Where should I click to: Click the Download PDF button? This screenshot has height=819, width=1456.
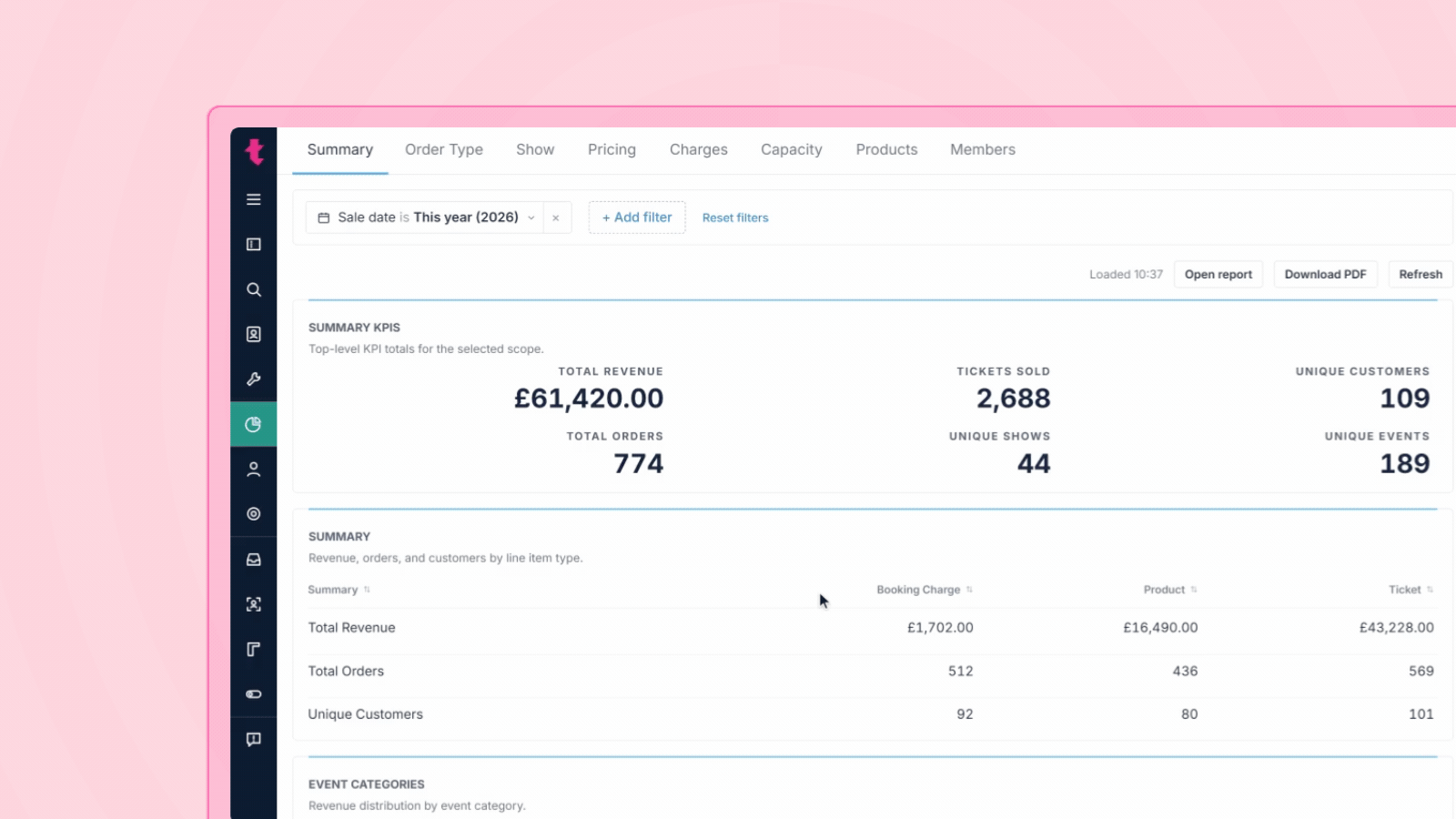1325,274
